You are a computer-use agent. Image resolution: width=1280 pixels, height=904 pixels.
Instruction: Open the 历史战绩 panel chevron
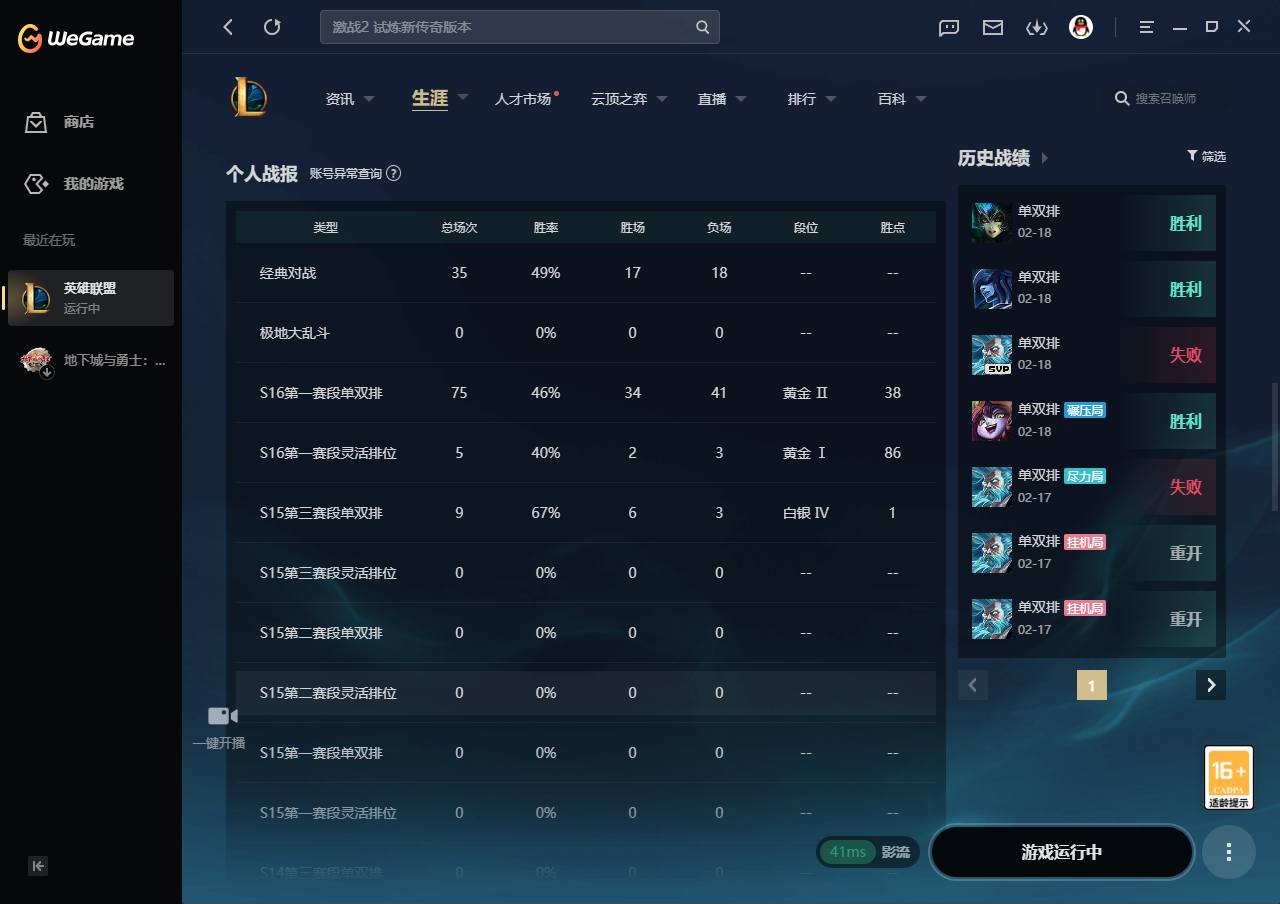tap(1044, 158)
